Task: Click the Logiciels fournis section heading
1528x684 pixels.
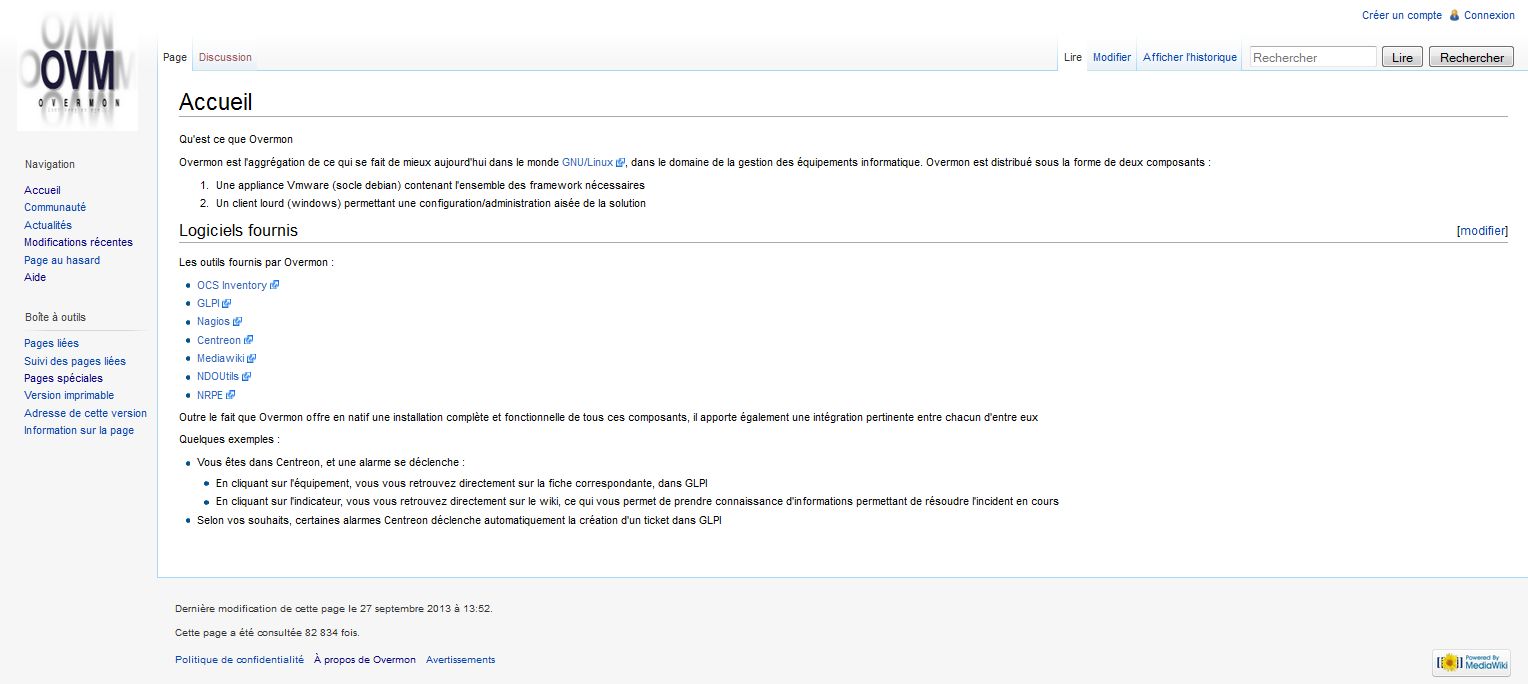Action: coord(238,231)
